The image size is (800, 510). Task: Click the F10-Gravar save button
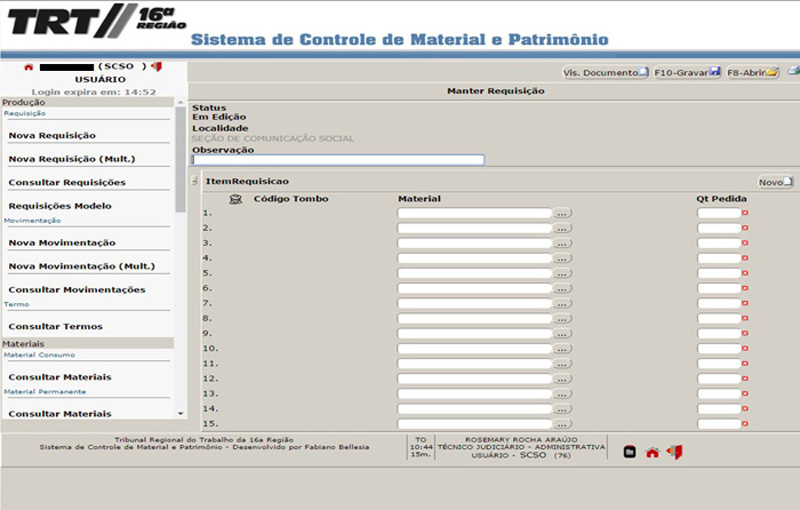click(x=687, y=72)
